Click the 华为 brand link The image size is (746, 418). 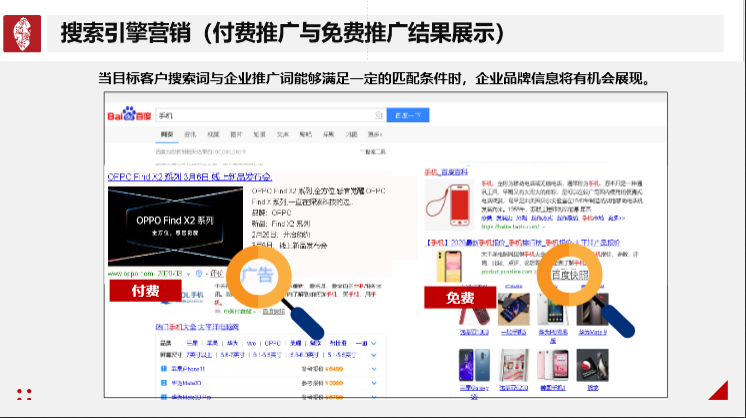(232, 343)
